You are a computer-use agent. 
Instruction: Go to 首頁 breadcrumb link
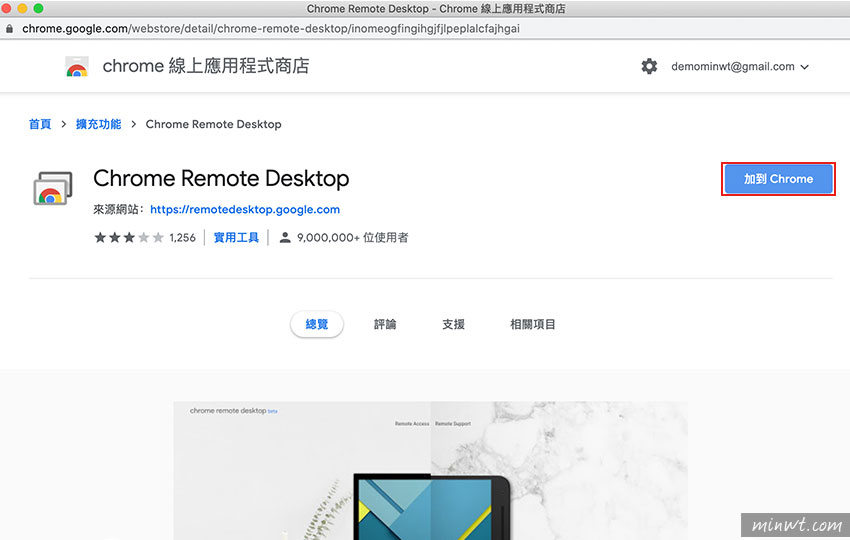[40, 124]
